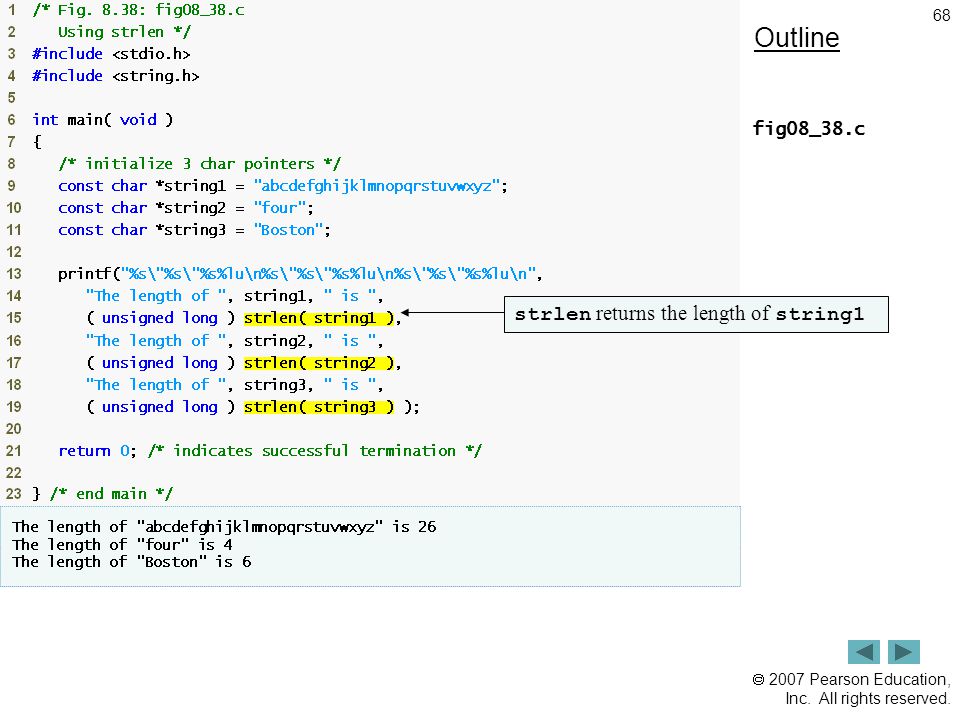Click comment 'initialize 3 char pointers'
Screen dimensions: 960x720
200,164
